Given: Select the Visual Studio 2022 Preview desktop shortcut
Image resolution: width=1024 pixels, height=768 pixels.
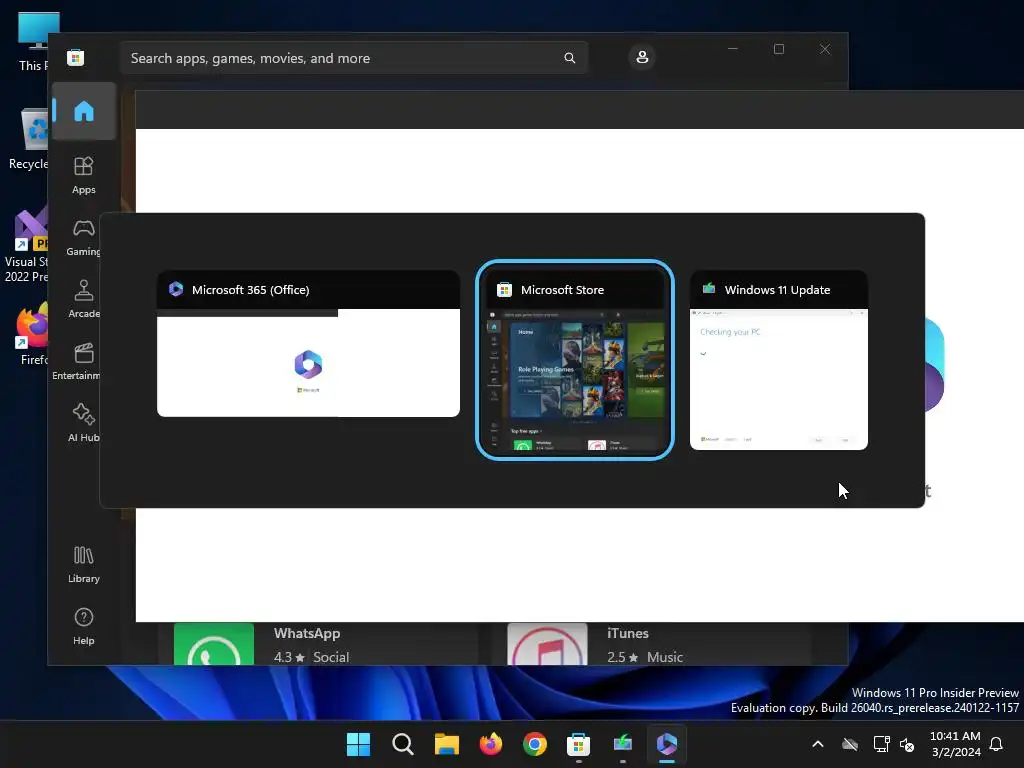Looking at the screenshot, I should pyautogui.click(x=26, y=244).
